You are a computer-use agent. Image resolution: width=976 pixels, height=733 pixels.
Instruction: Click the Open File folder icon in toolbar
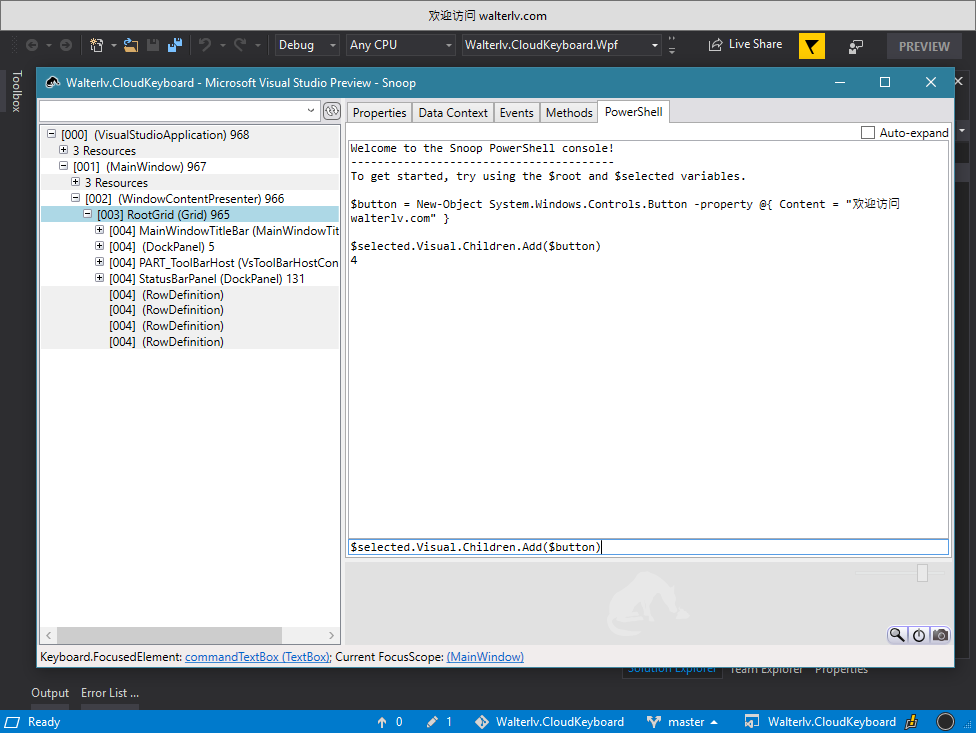(x=131, y=45)
